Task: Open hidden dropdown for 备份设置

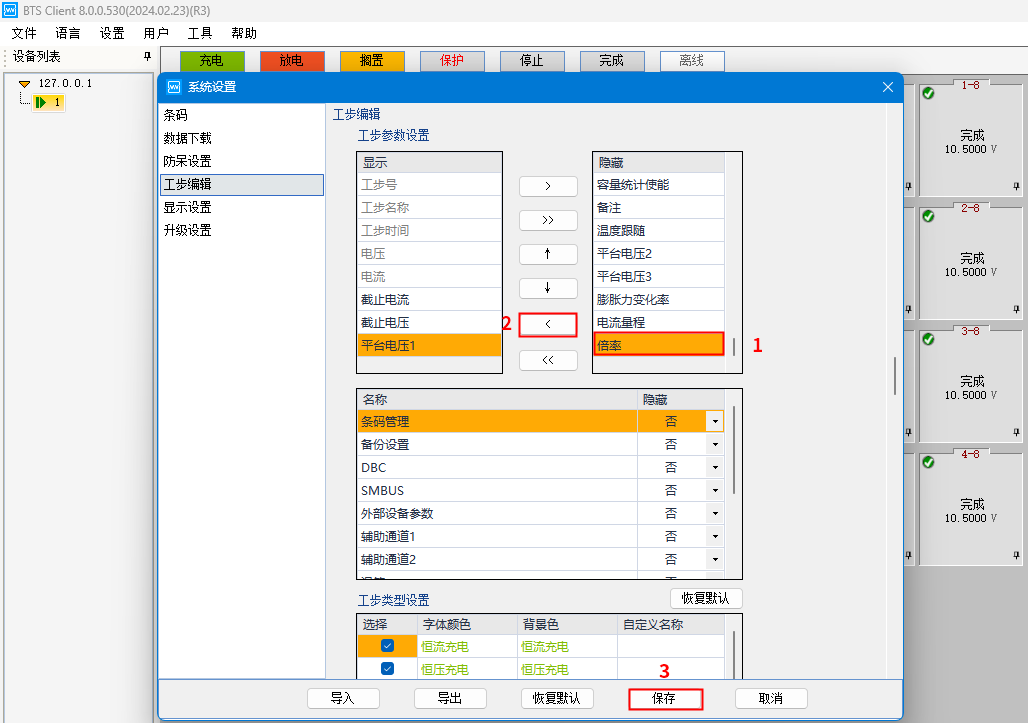Action: coord(715,444)
